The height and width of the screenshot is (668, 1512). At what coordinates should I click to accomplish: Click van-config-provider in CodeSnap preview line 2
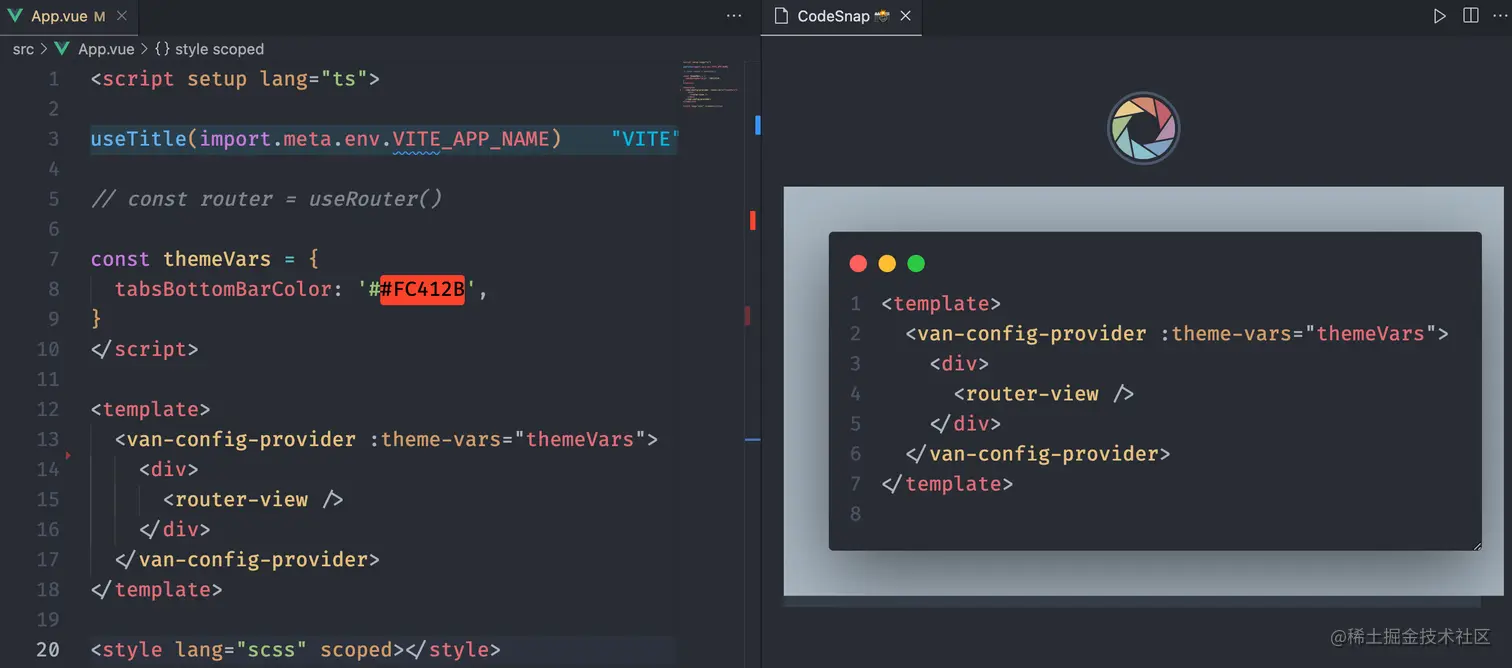[x=1032, y=333]
